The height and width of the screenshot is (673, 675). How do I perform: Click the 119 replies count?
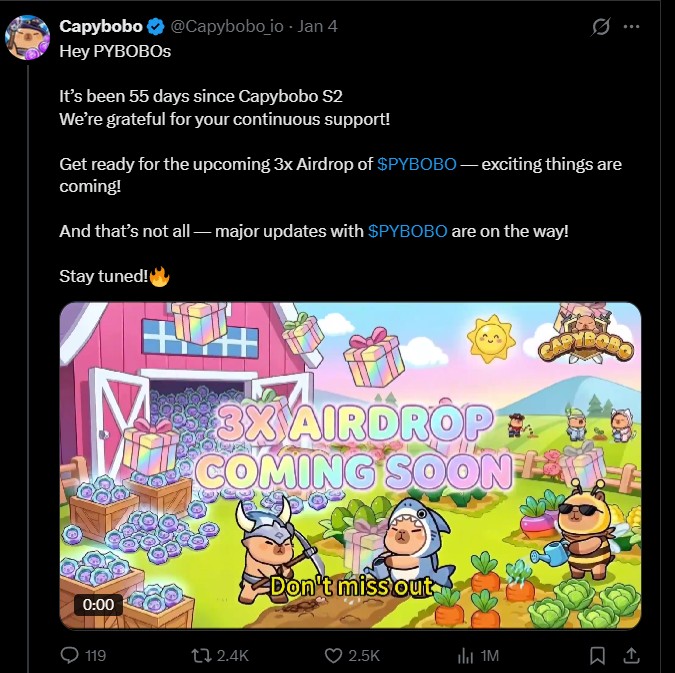96,656
